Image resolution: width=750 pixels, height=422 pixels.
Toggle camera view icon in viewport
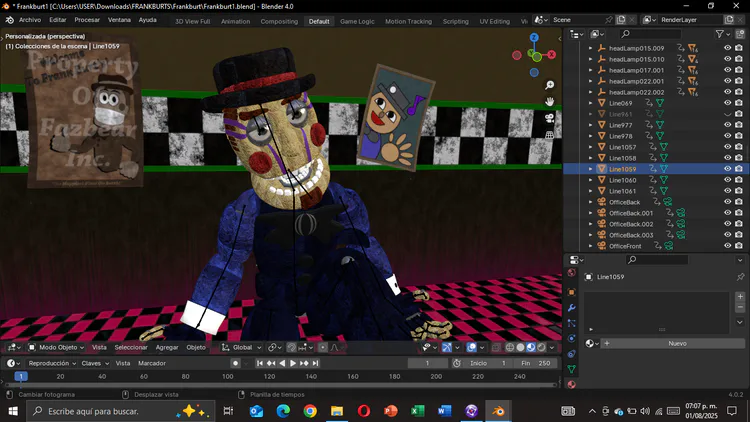tap(550, 118)
